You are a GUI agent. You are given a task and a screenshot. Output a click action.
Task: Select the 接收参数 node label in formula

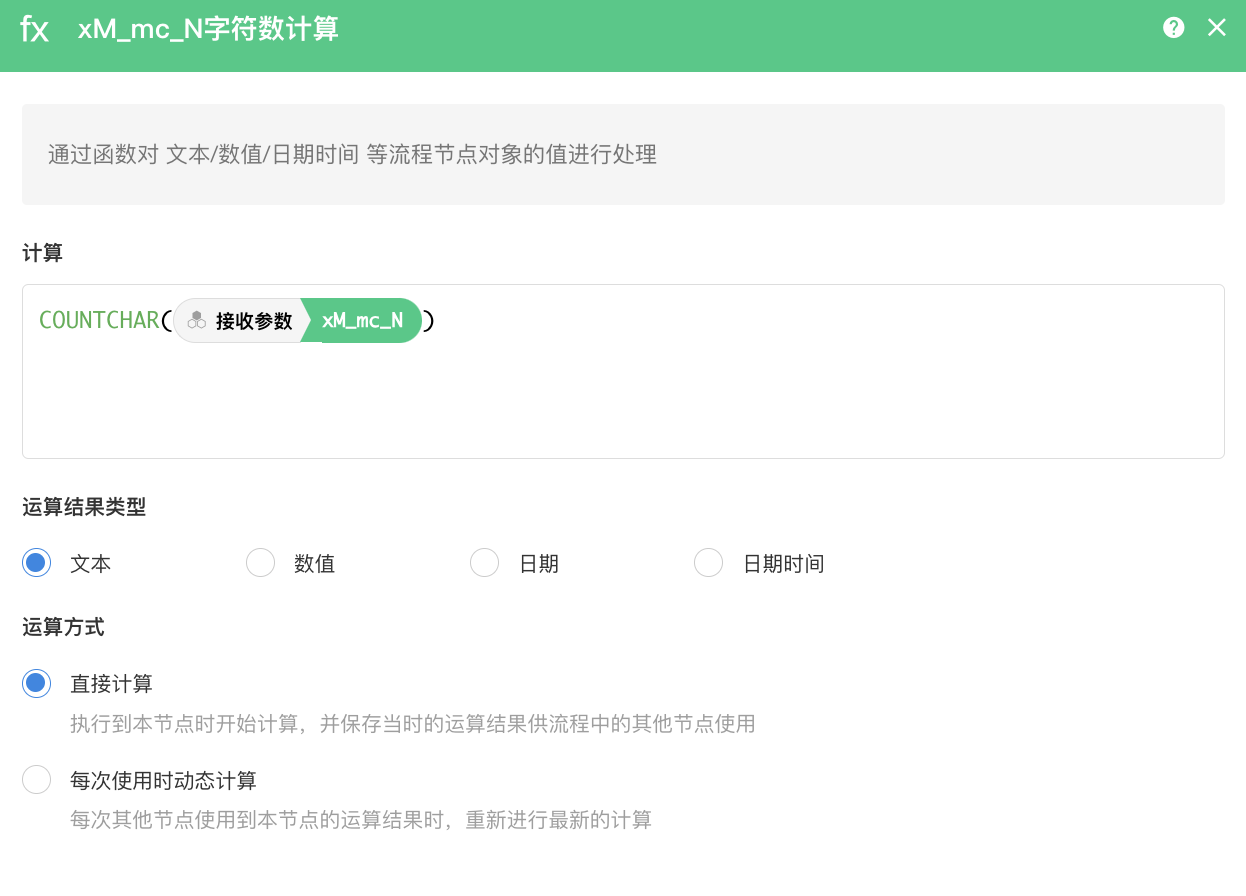pos(254,321)
